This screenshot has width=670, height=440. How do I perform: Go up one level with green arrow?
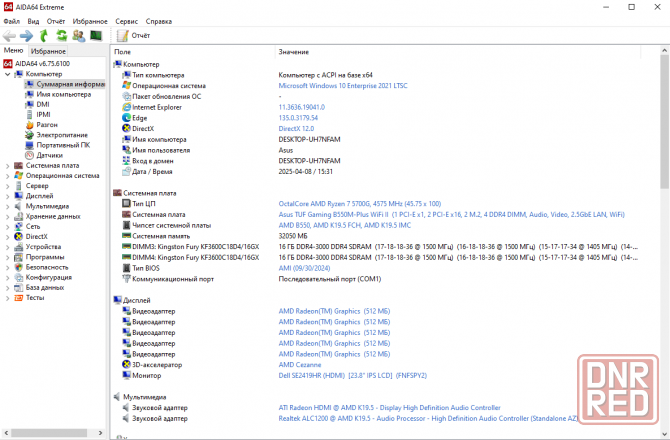point(44,36)
